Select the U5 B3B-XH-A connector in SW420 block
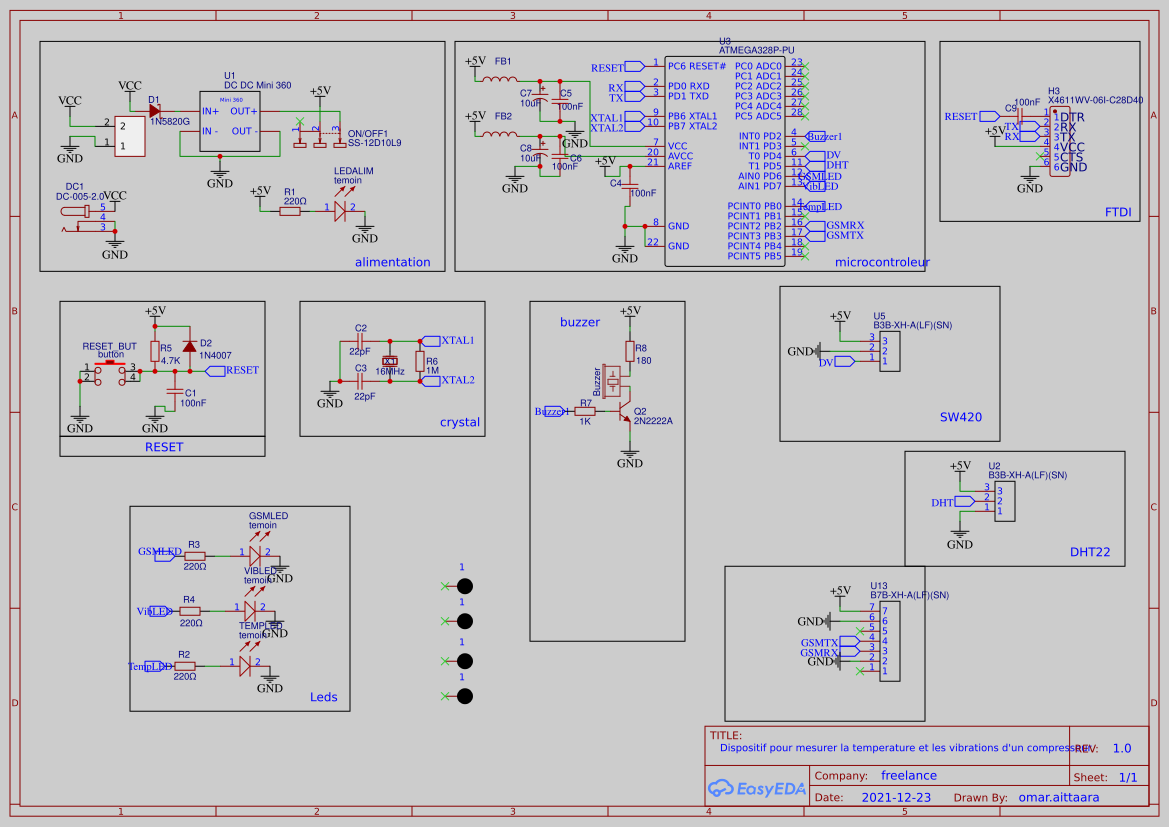The width and height of the screenshot is (1169, 827). click(889, 351)
